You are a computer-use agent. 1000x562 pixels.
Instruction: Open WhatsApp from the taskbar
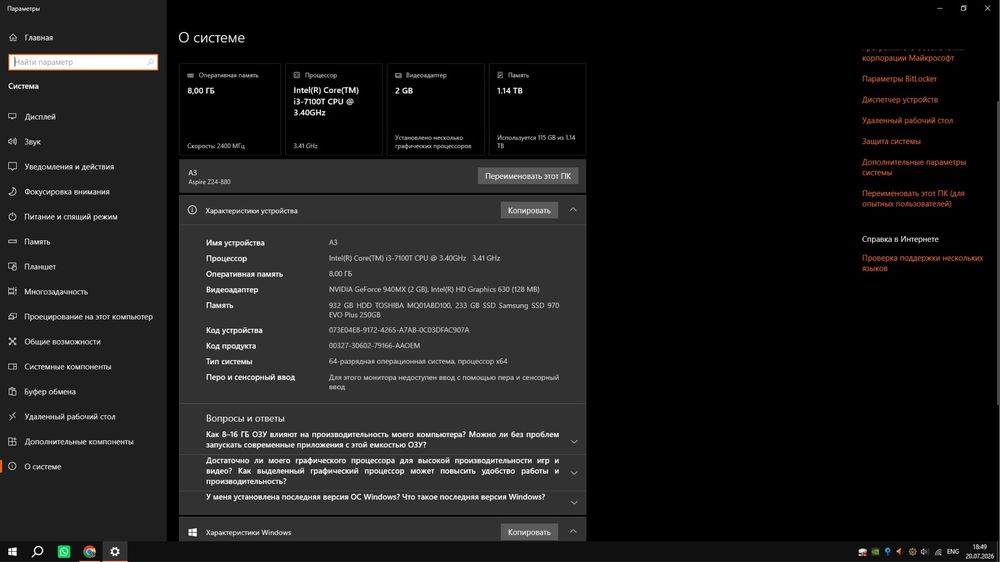click(x=64, y=552)
